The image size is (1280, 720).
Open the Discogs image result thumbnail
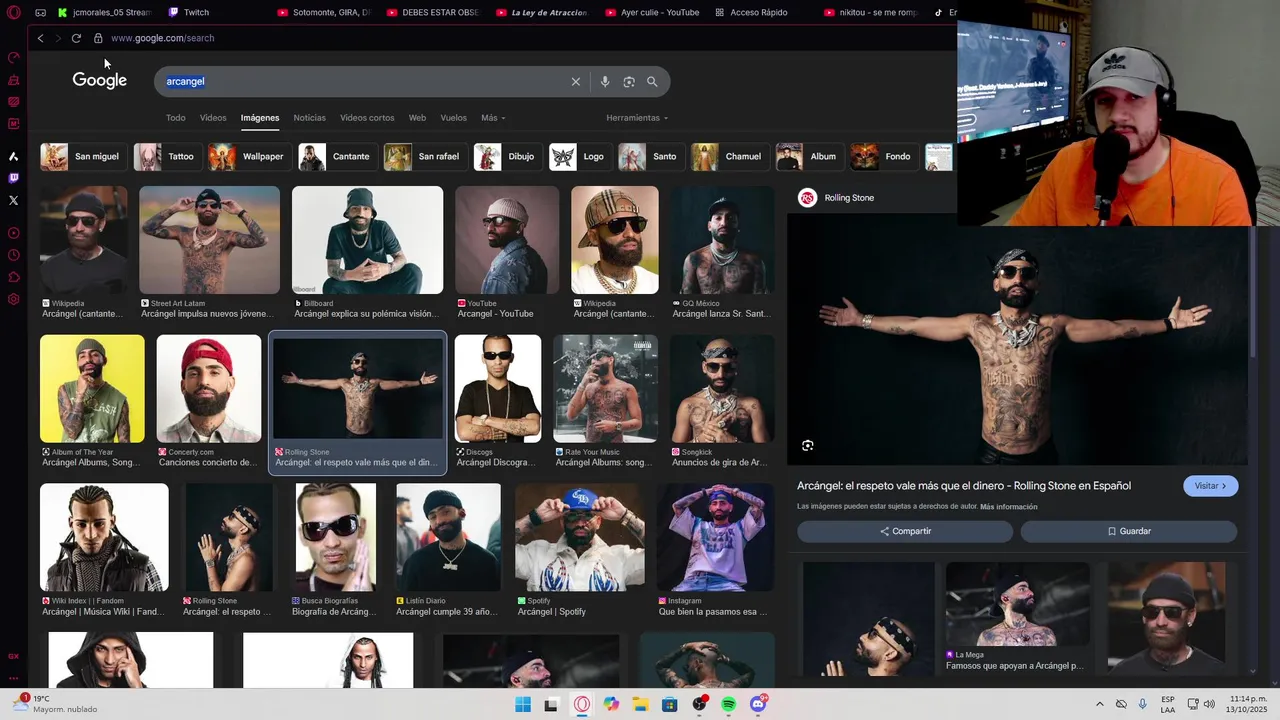point(498,389)
